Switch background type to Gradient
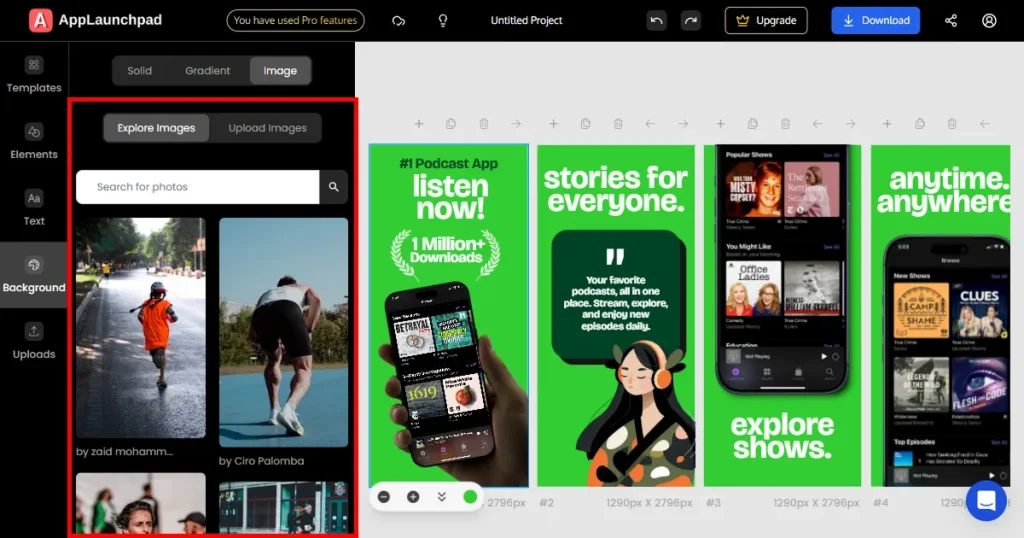The width and height of the screenshot is (1024, 538). [207, 71]
